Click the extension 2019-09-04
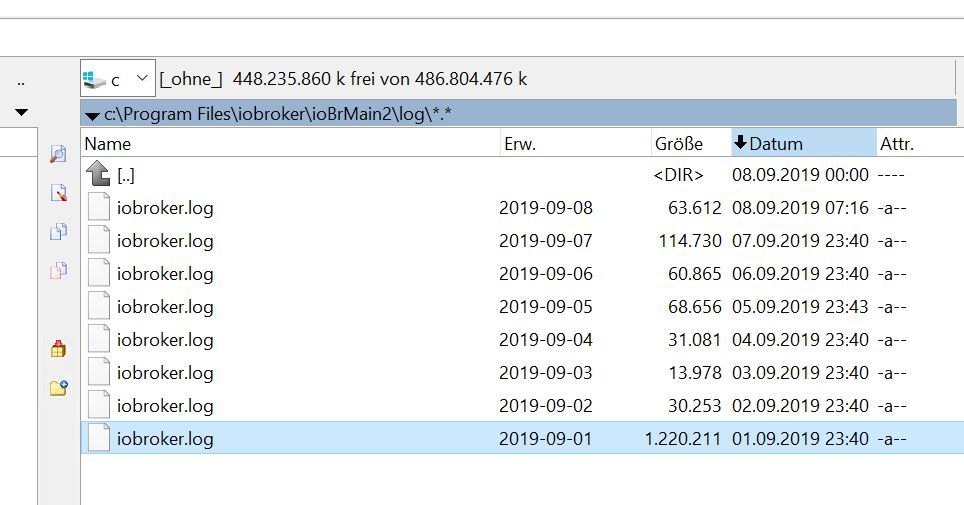 [x=546, y=340]
